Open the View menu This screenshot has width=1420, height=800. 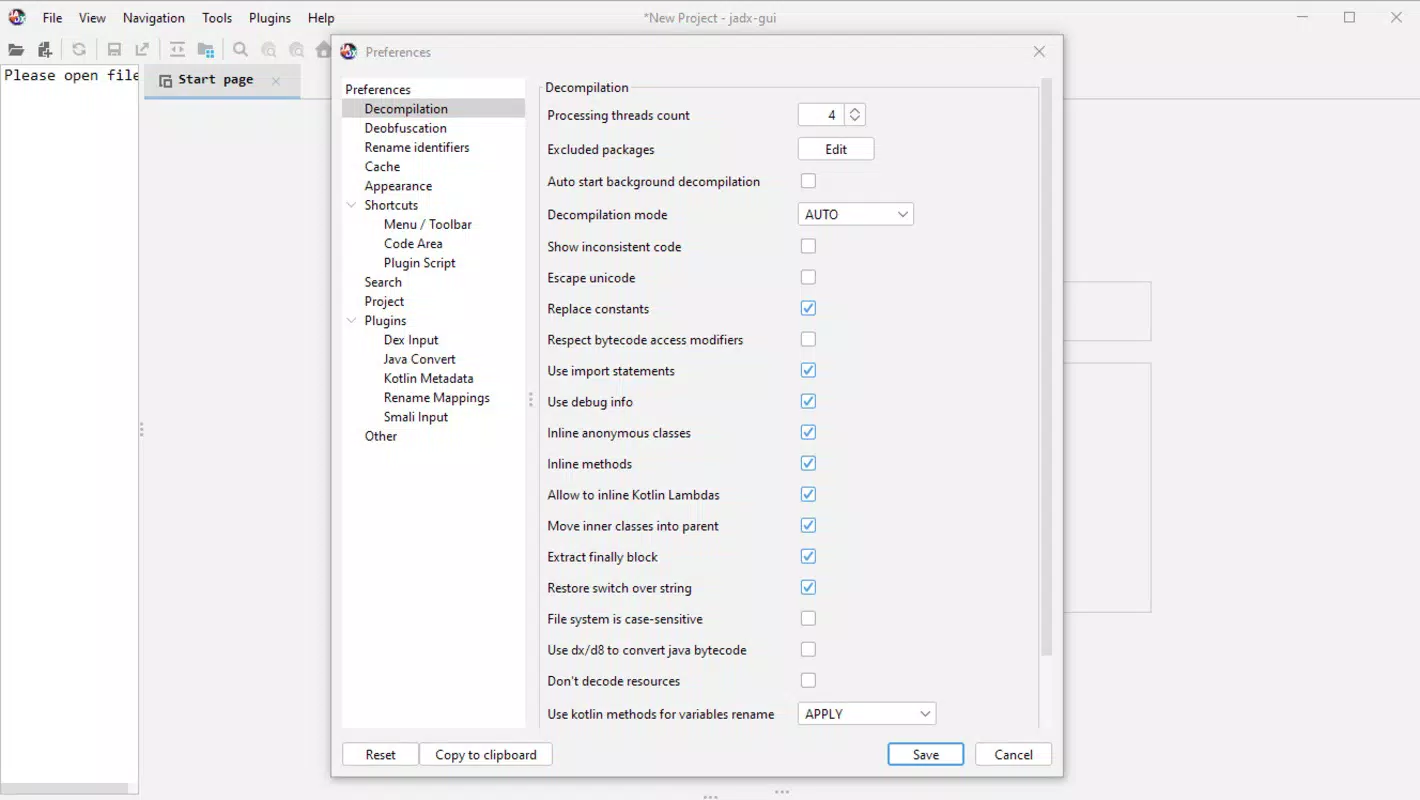(x=92, y=18)
